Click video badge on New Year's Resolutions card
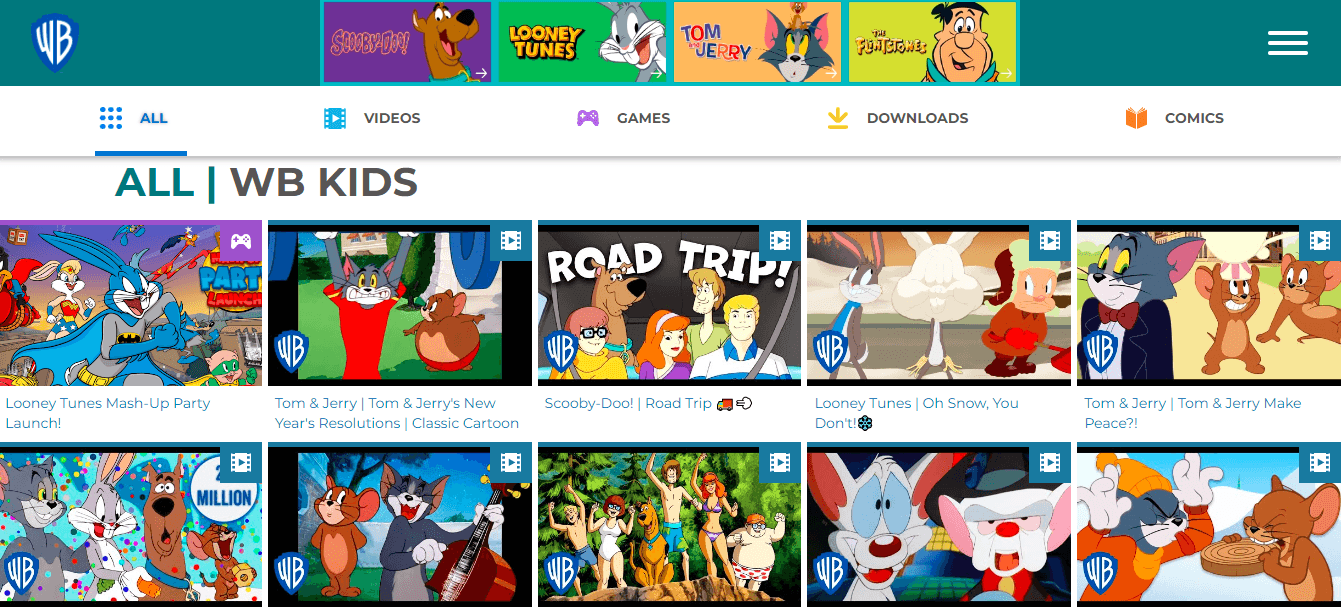The height and width of the screenshot is (607, 1341). [x=511, y=241]
